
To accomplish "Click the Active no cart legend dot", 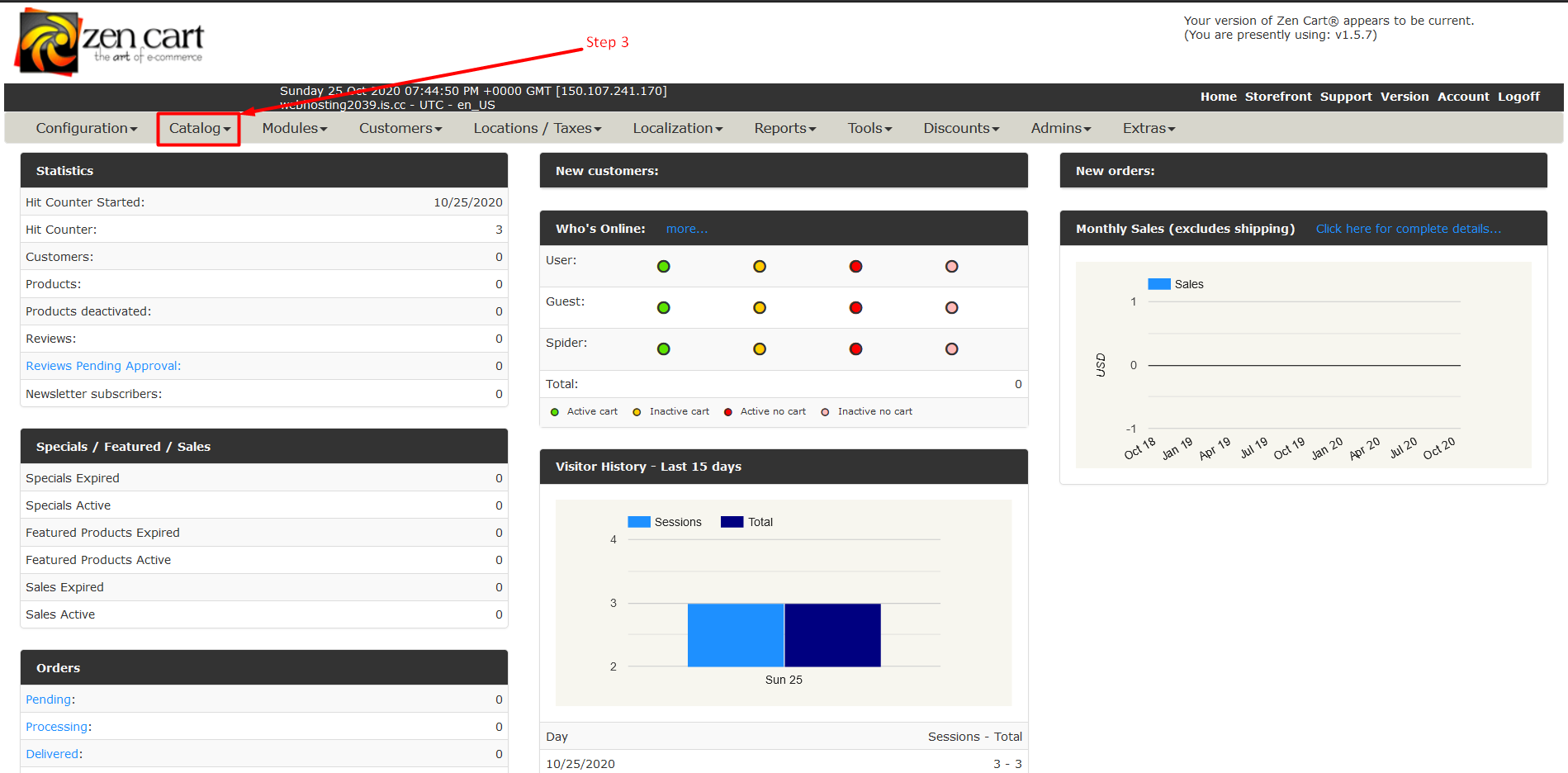I will point(728,412).
